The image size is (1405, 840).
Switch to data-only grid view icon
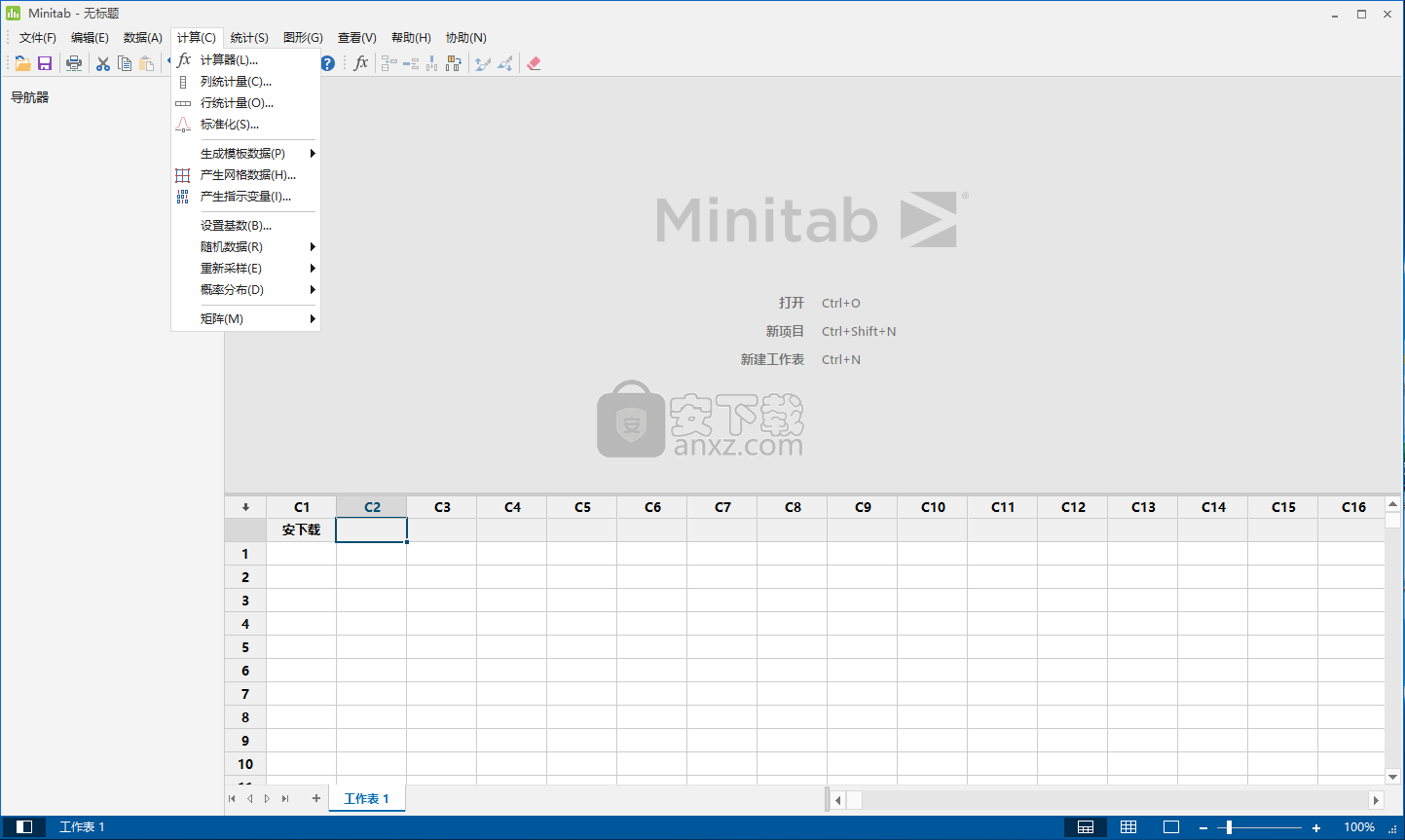pyautogui.click(x=1128, y=827)
